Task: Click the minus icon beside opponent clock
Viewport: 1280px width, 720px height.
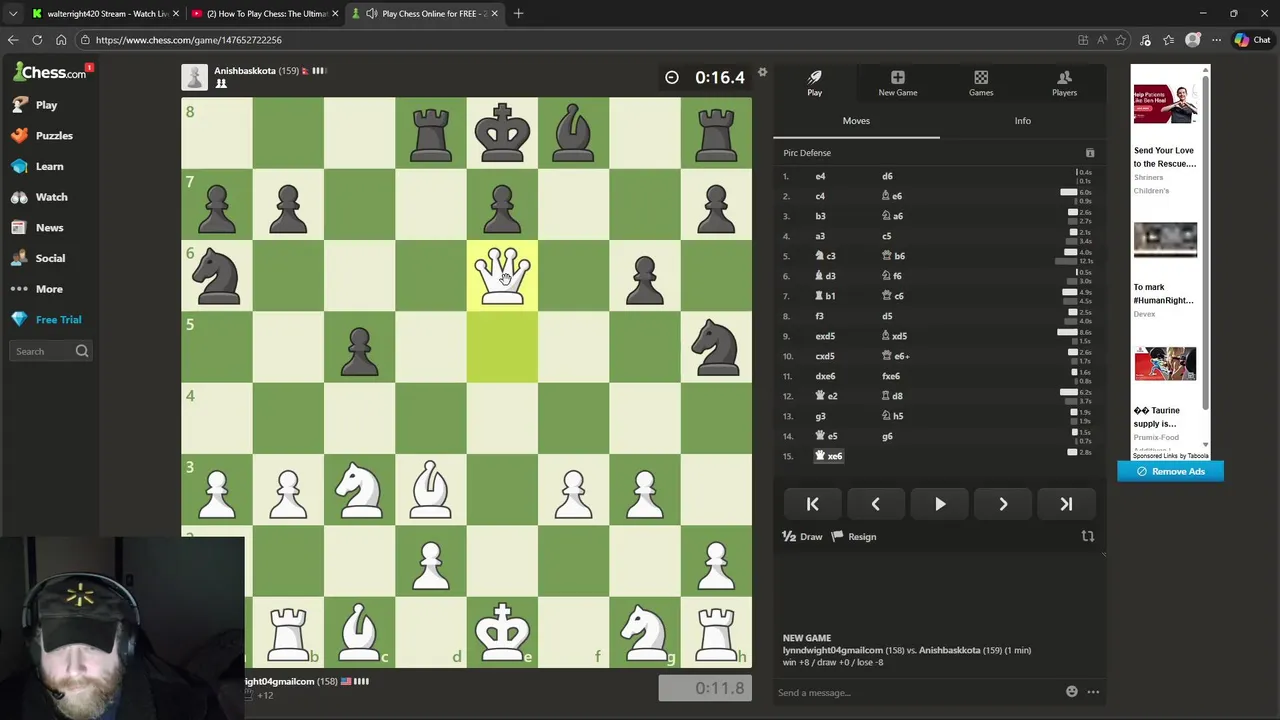Action: click(672, 77)
